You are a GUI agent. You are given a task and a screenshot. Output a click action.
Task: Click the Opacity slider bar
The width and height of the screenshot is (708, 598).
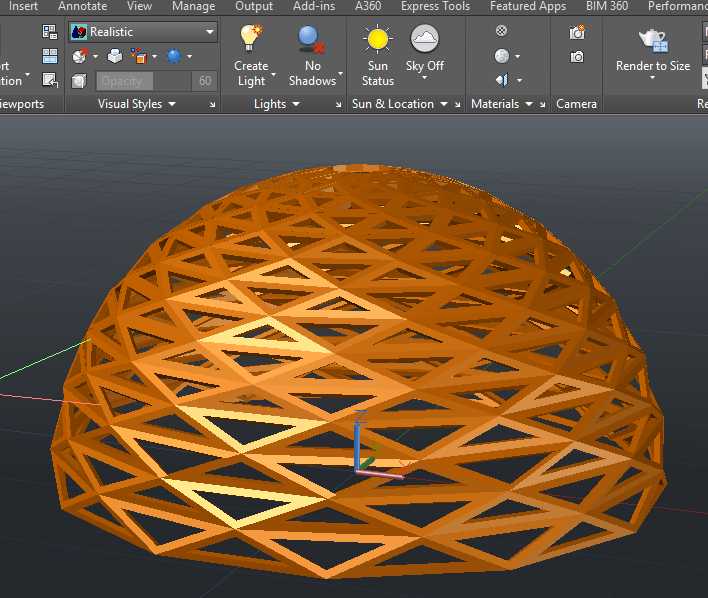[x=144, y=81]
